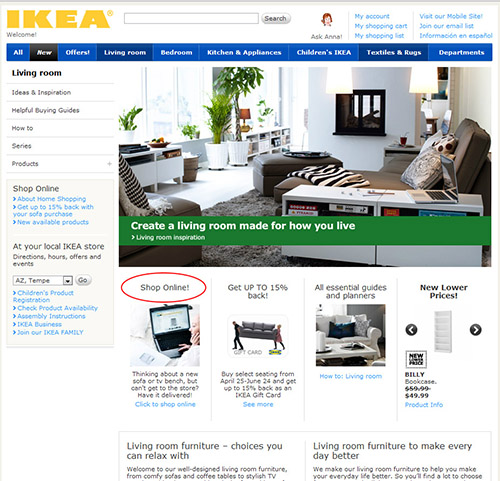Follow the Click to shop online link
This screenshot has width=500, height=481.
pyautogui.click(x=165, y=404)
